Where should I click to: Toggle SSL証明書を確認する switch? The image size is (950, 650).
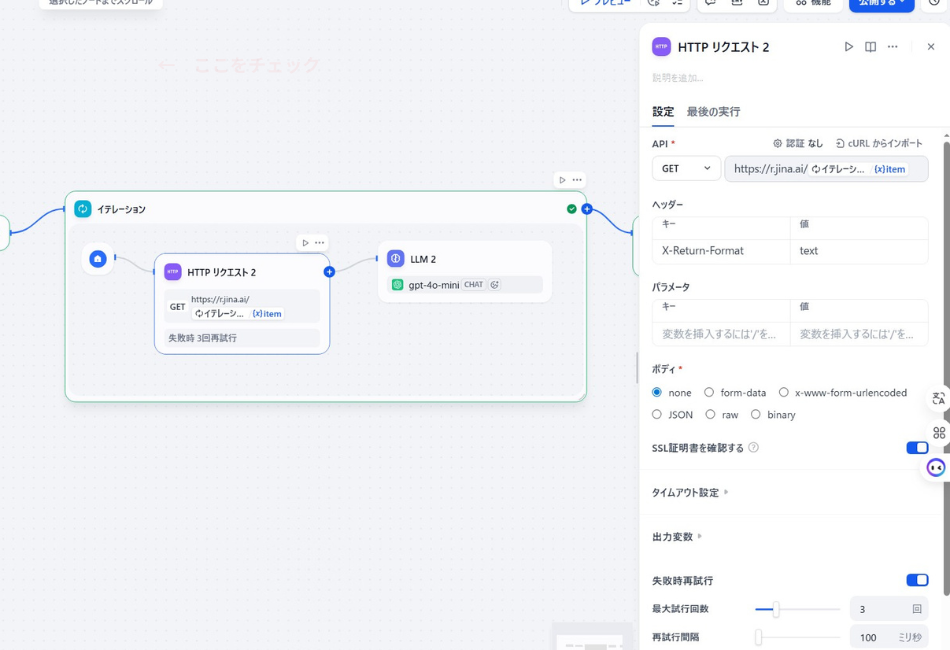tap(917, 448)
